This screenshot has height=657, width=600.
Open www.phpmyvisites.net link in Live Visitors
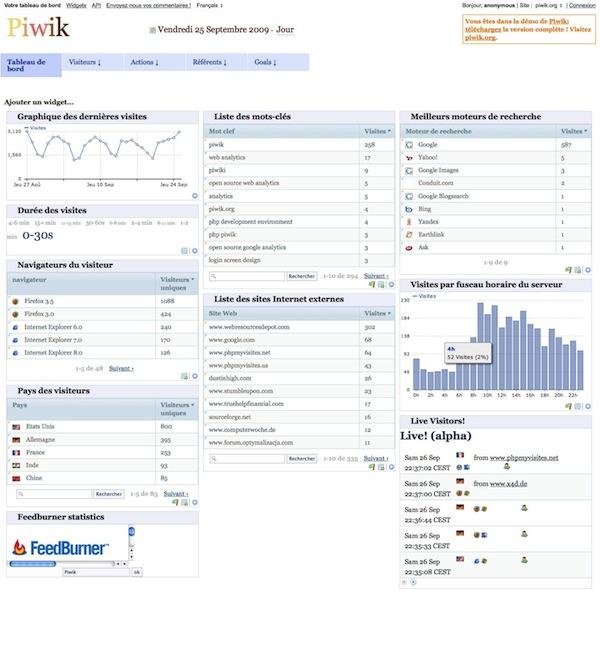[x=524, y=458]
